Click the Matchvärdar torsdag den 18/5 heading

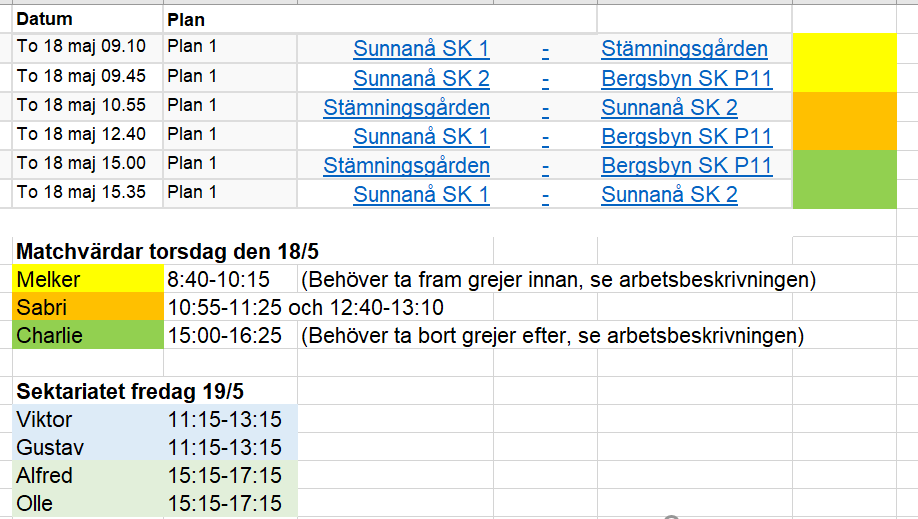(167, 251)
